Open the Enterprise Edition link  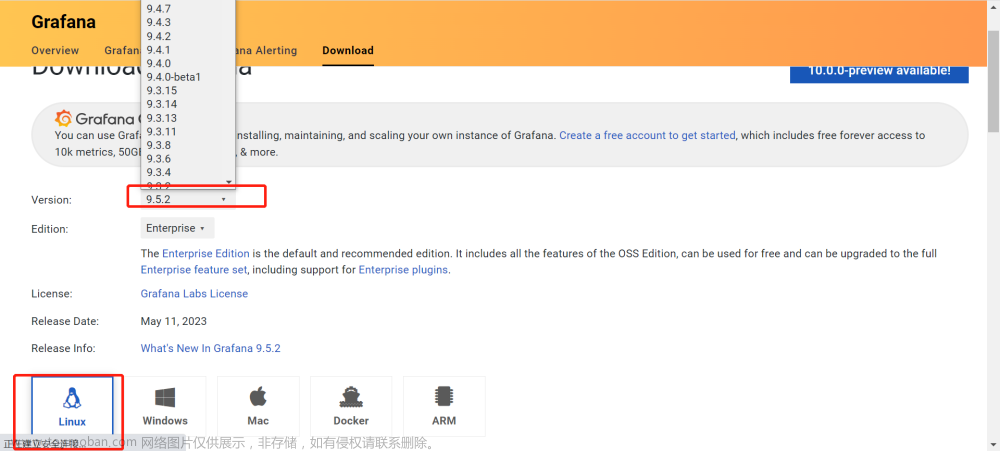click(x=205, y=253)
